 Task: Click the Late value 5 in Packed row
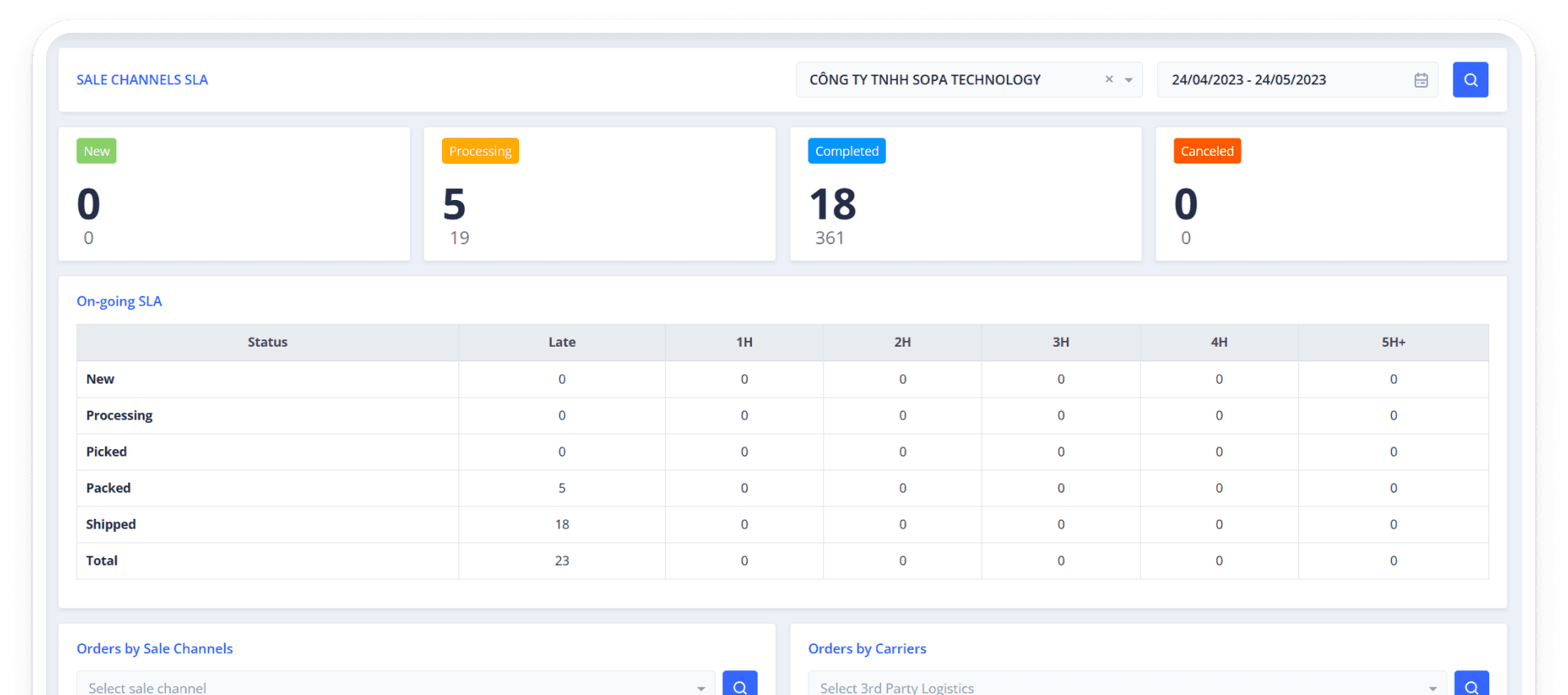pos(562,488)
